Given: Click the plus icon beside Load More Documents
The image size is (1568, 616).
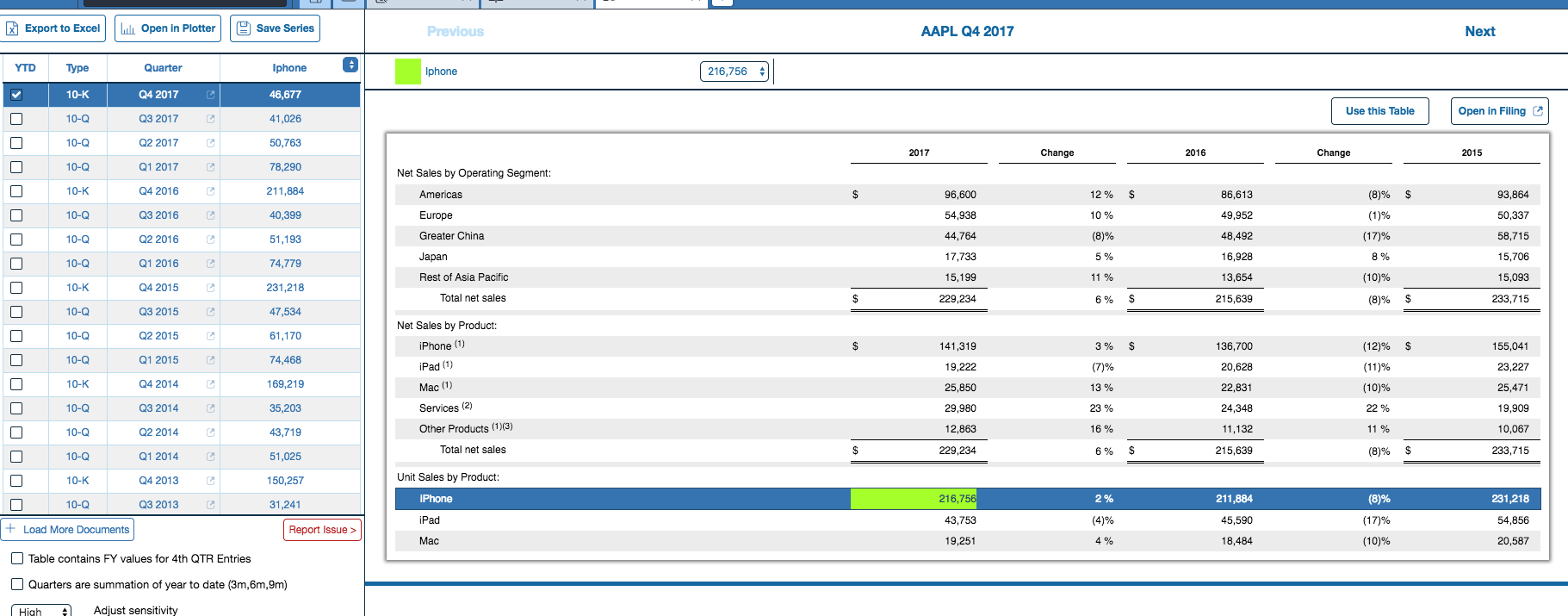Looking at the screenshot, I should tap(10, 529).
